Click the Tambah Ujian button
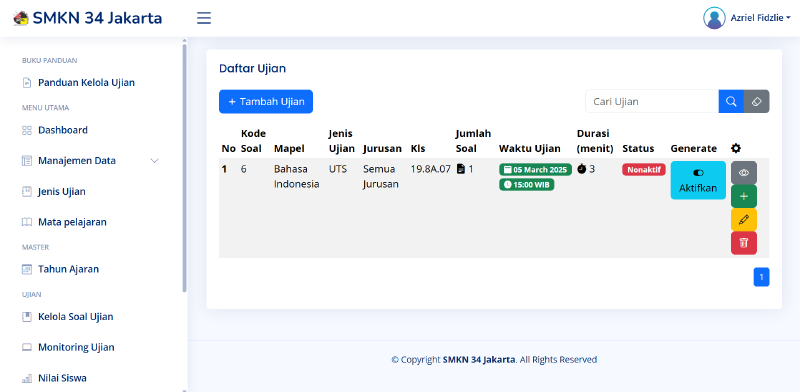This screenshot has height=392, width=800. tap(266, 102)
